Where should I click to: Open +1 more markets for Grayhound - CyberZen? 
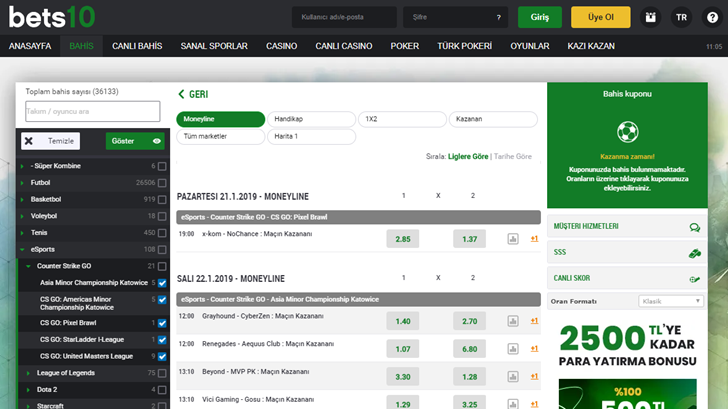534,321
